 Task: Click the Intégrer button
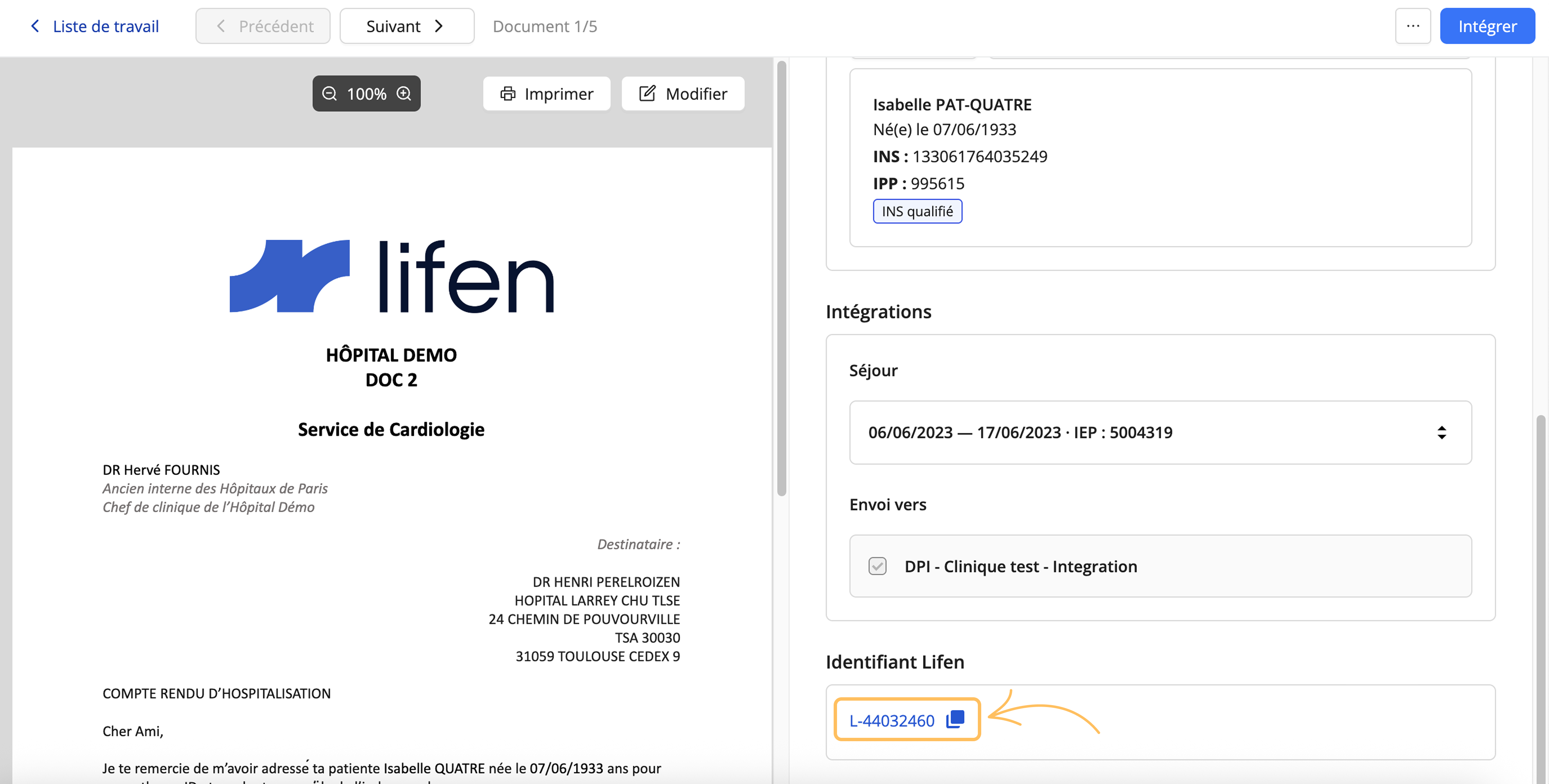point(1487,26)
